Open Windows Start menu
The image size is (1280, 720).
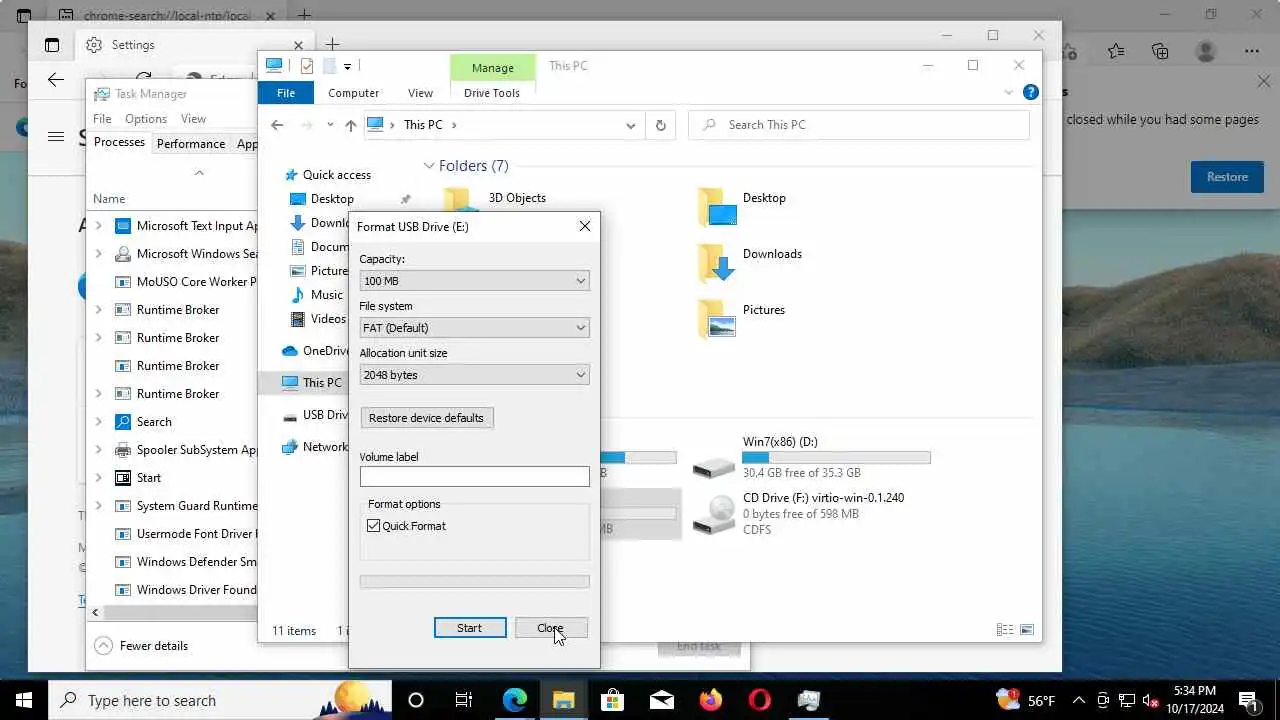tap(24, 700)
